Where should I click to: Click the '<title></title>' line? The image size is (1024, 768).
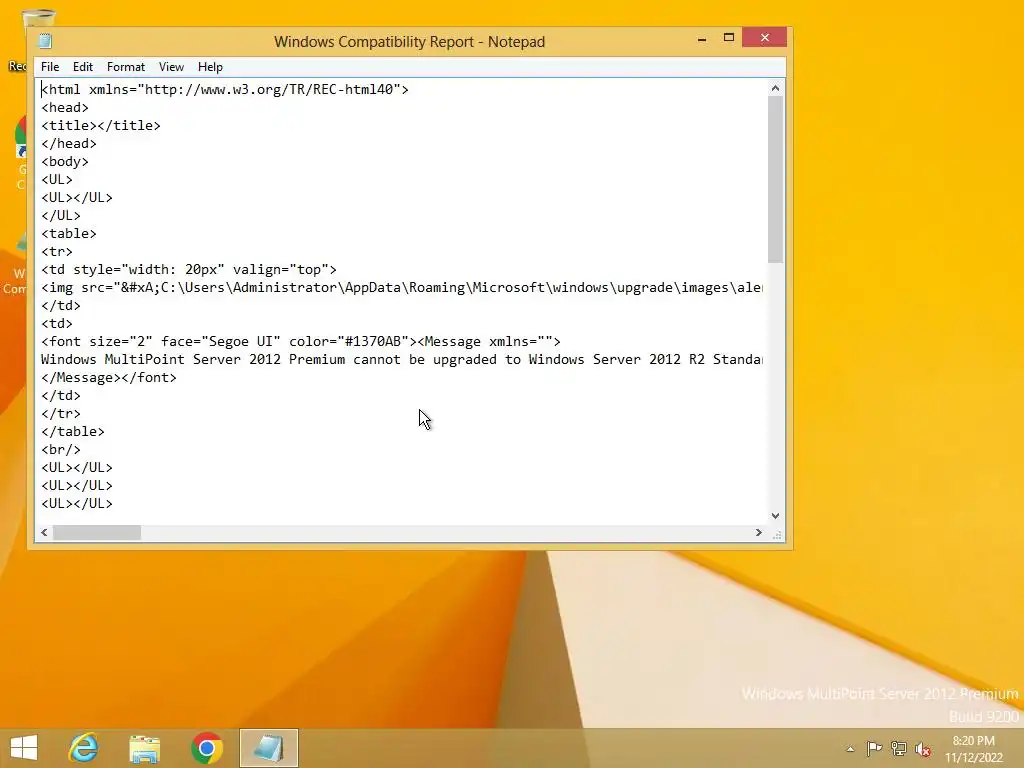101,125
